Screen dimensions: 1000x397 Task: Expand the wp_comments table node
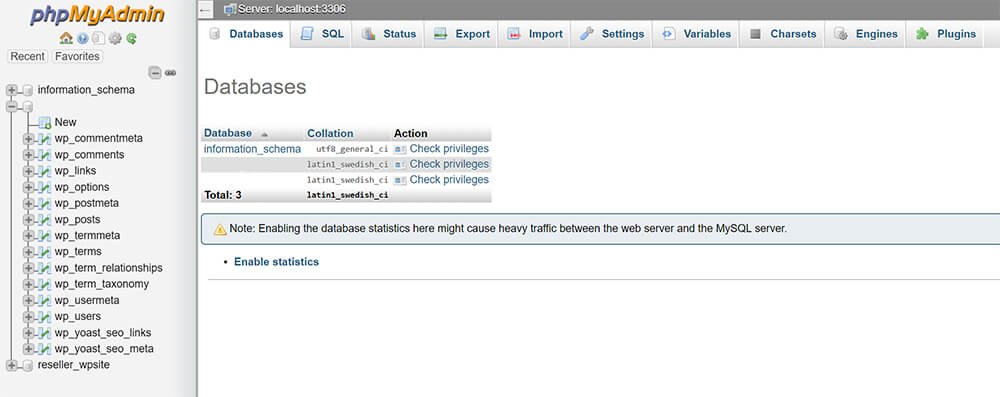[x=28, y=154]
